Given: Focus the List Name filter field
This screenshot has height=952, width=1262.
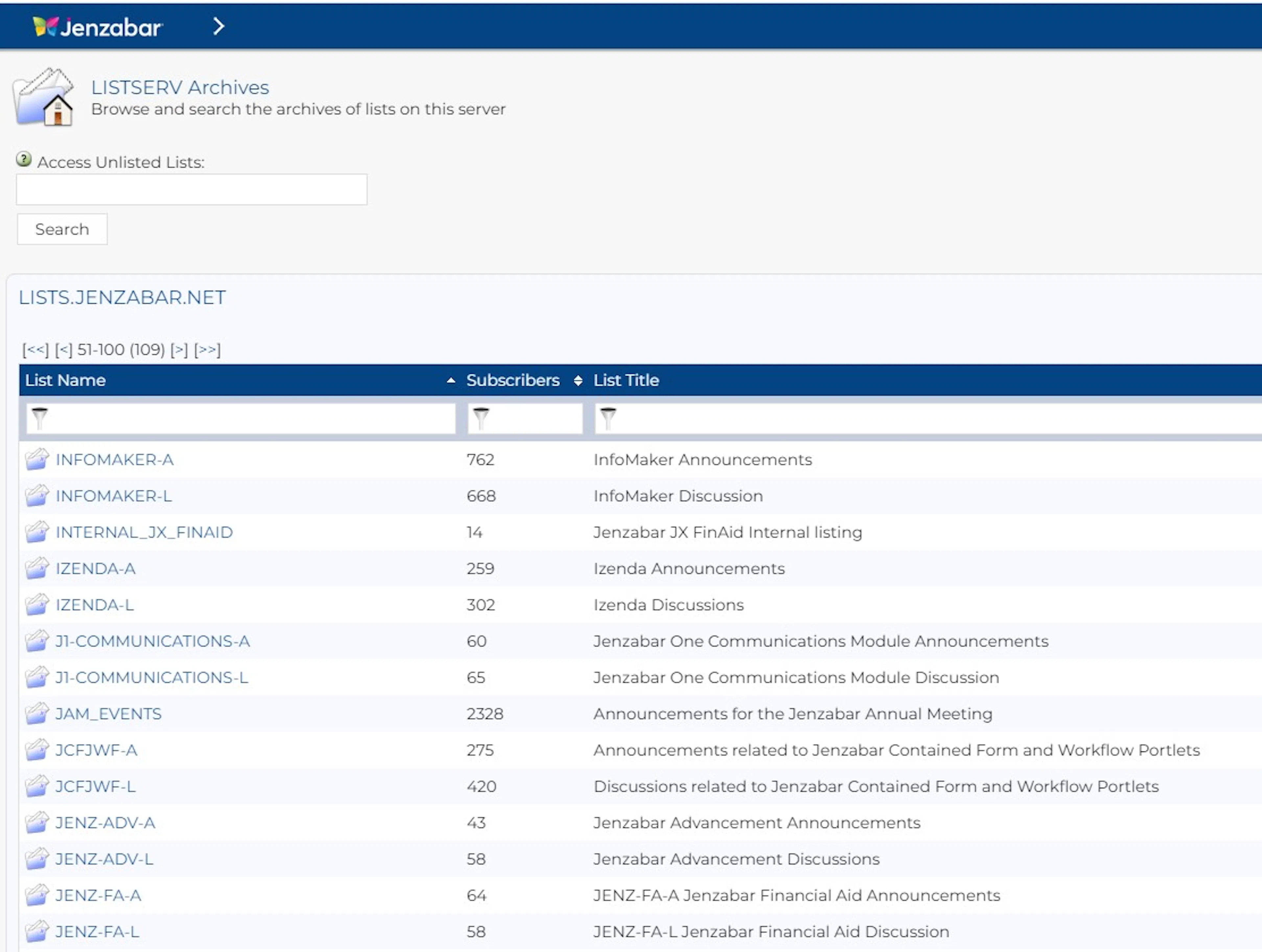Looking at the screenshot, I should 241,419.
